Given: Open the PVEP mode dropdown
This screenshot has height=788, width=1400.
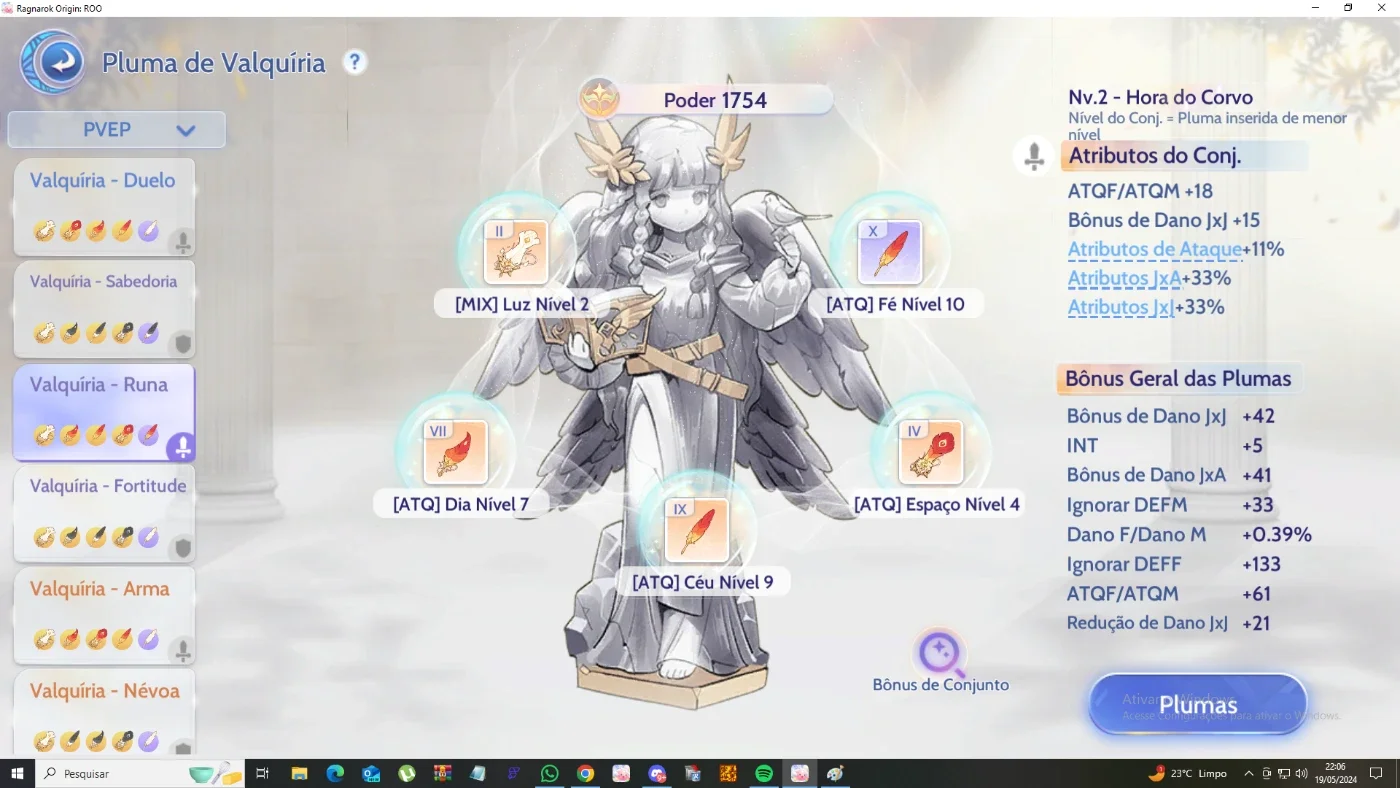Looking at the screenshot, I should click(x=117, y=129).
